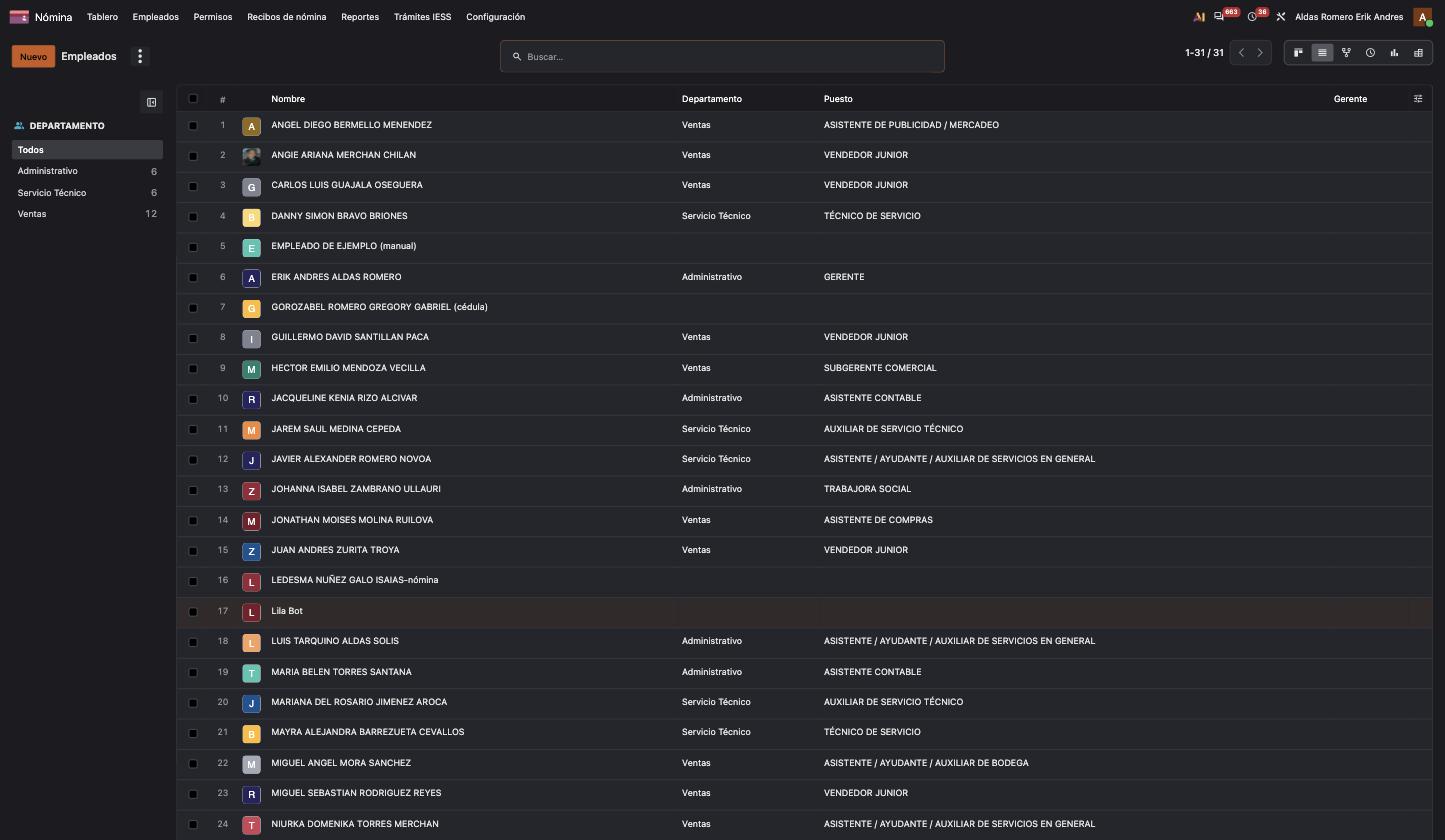Switch to Hierarchy organization chart view
The image size is (1445, 840).
tap(1346, 53)
